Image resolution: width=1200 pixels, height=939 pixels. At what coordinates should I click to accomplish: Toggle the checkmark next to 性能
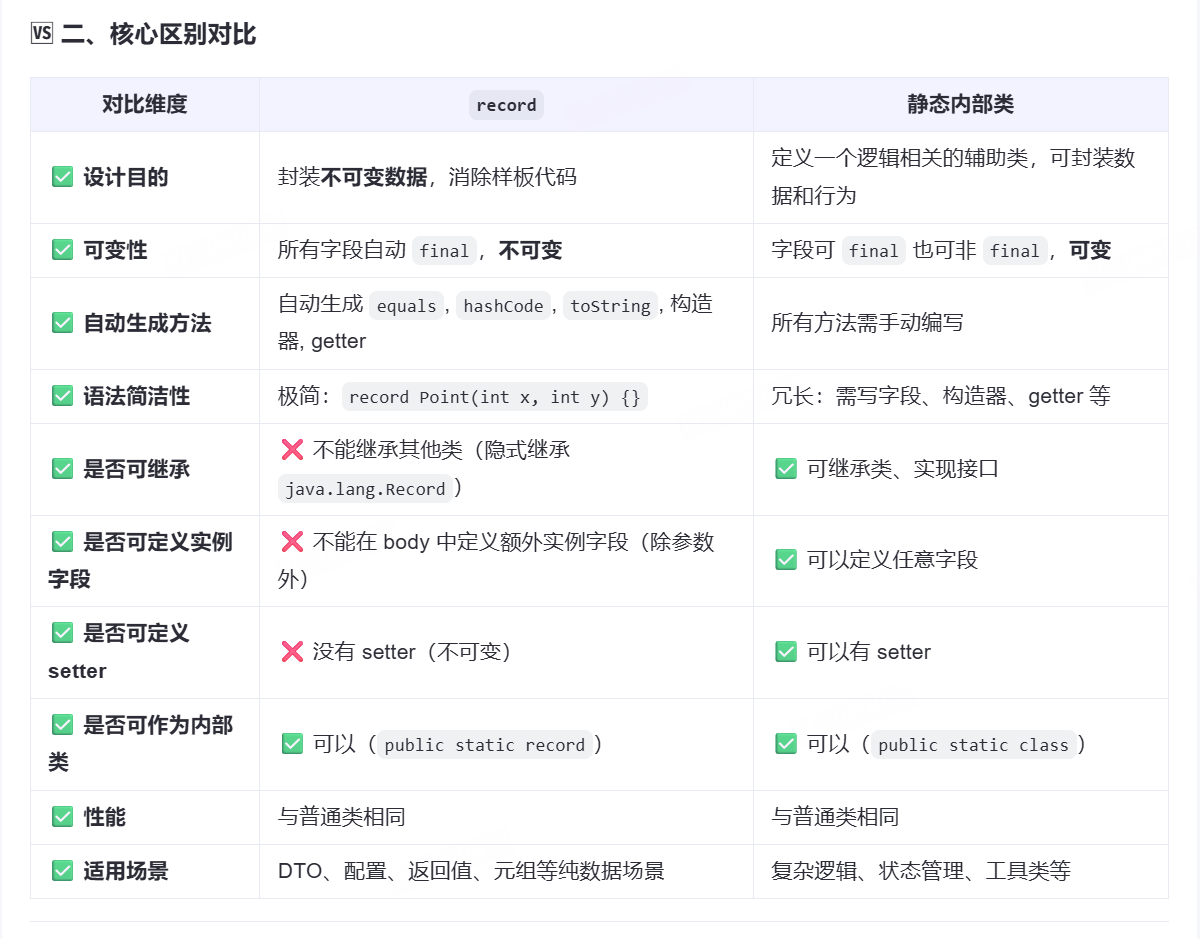point(62,817)
